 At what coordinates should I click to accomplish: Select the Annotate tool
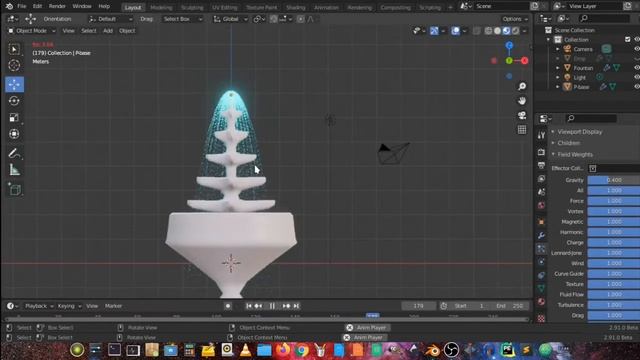14,153
